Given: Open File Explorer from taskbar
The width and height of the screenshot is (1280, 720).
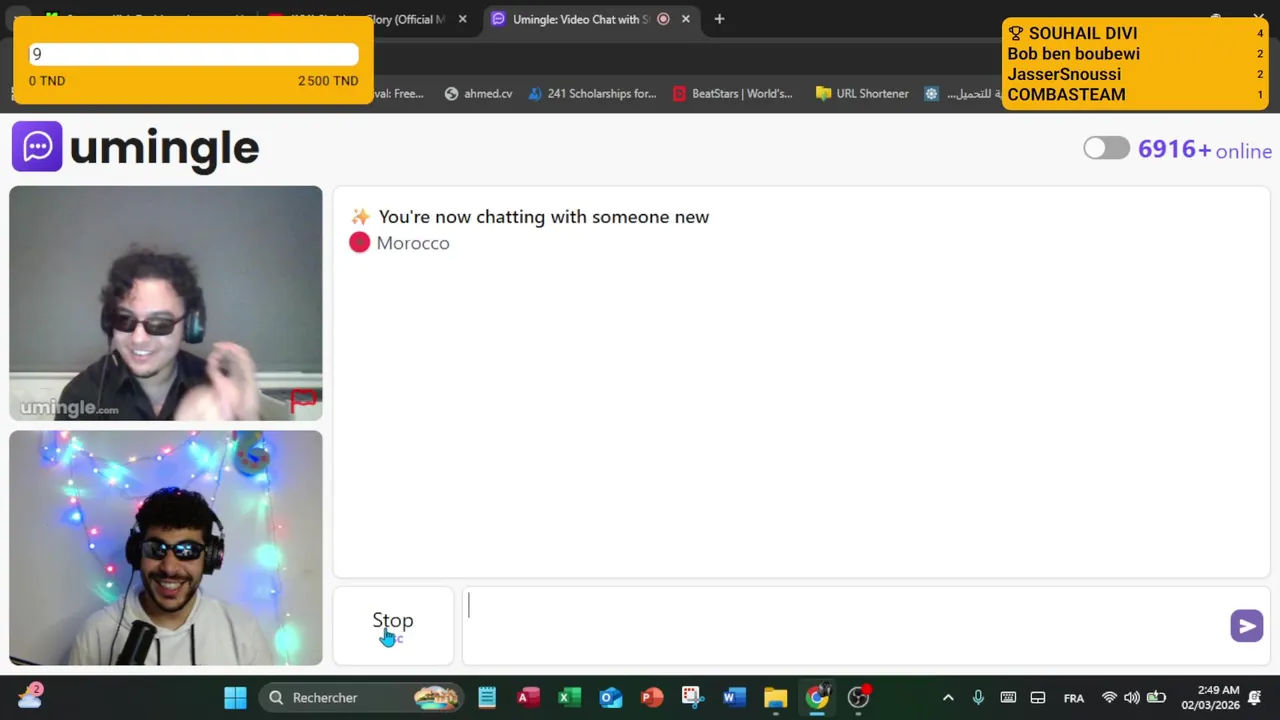Looking at the screenshot, I should click(775, 697).
